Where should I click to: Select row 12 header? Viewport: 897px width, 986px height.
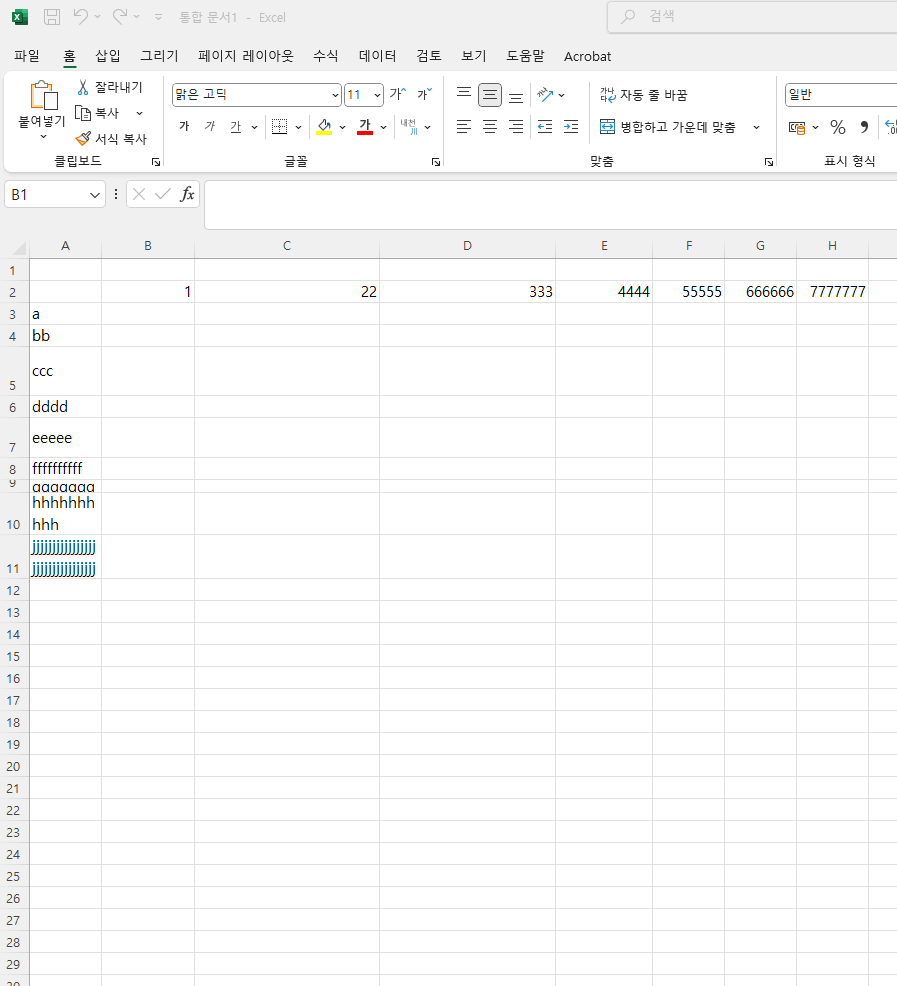pyautogui.click(x=13, y=590)
